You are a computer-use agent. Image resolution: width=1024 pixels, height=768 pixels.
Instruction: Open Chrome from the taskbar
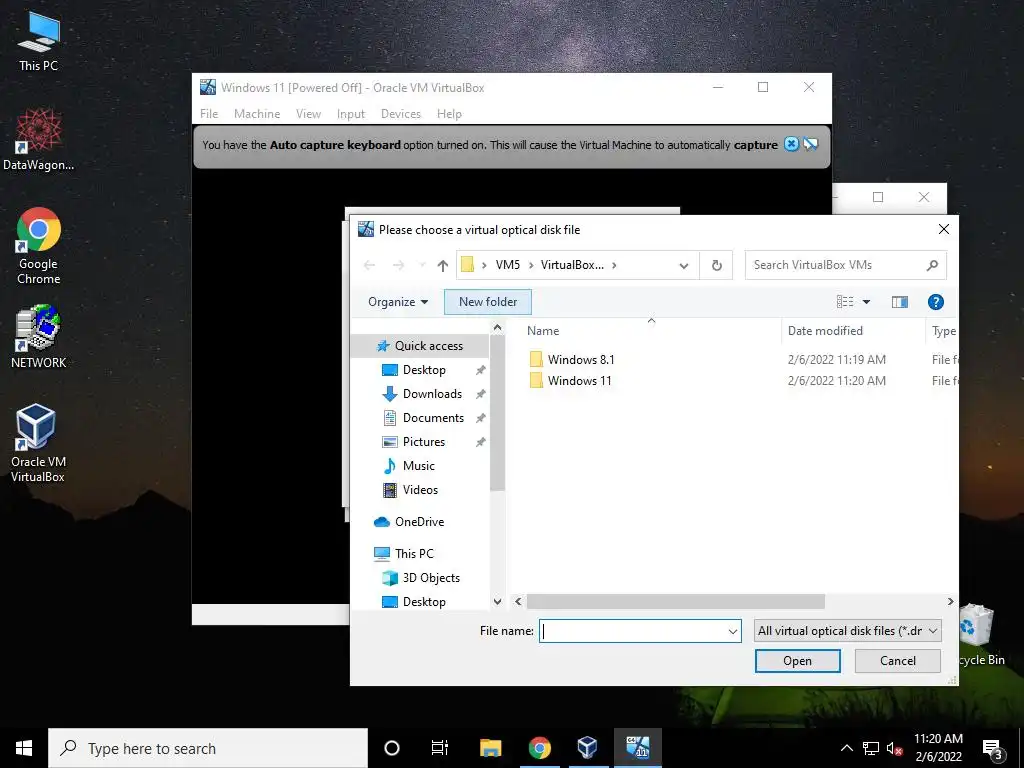[x=539, y=748]
